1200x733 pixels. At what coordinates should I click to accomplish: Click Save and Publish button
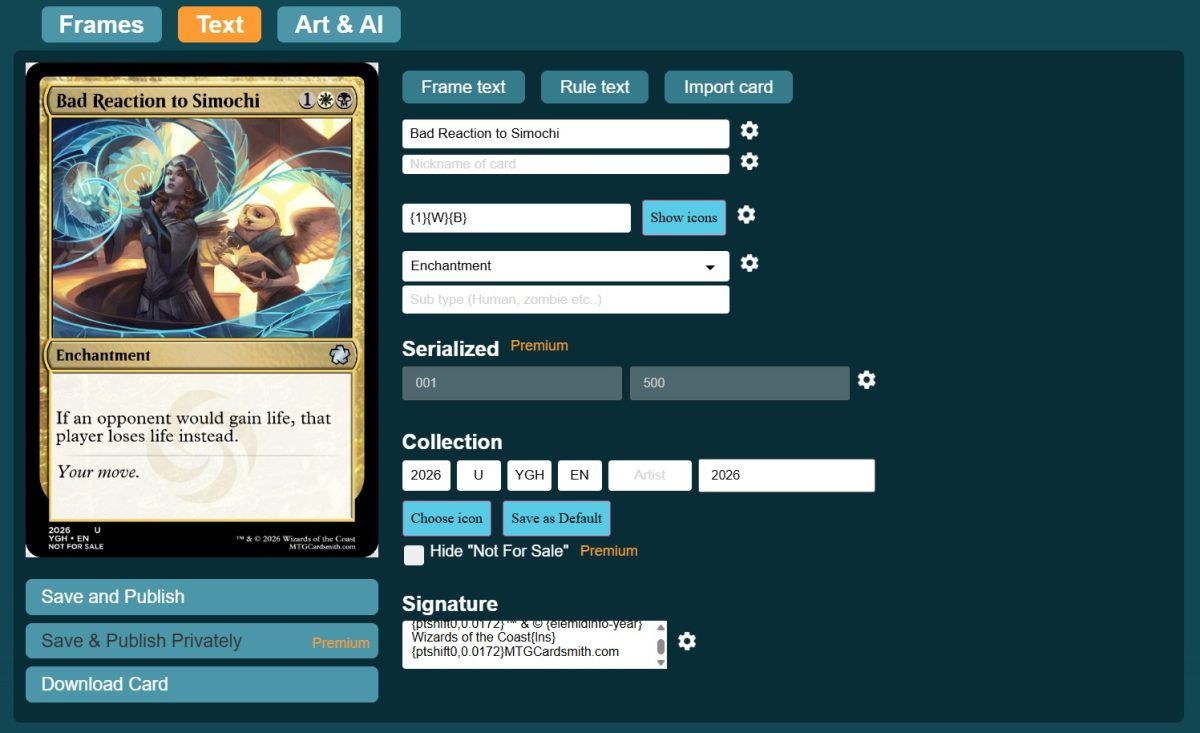[x=202, y=597]
